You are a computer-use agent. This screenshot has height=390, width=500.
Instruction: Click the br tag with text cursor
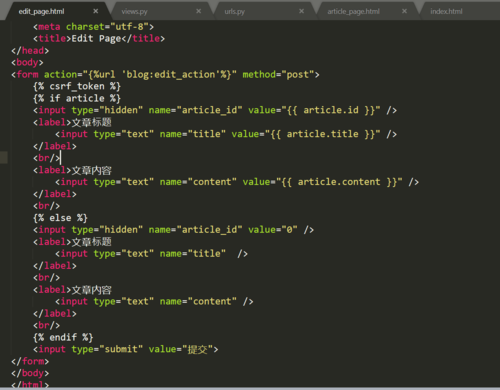pyautogui.click(x=47, y=158)
